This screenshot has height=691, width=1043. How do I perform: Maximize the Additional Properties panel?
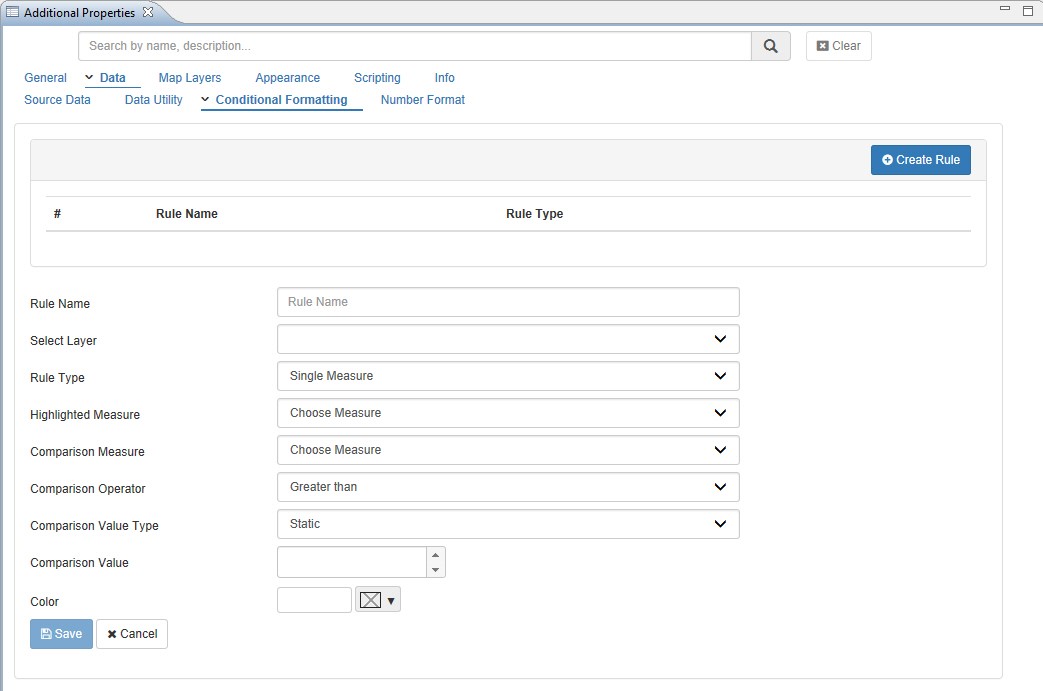coord(1027,10)
